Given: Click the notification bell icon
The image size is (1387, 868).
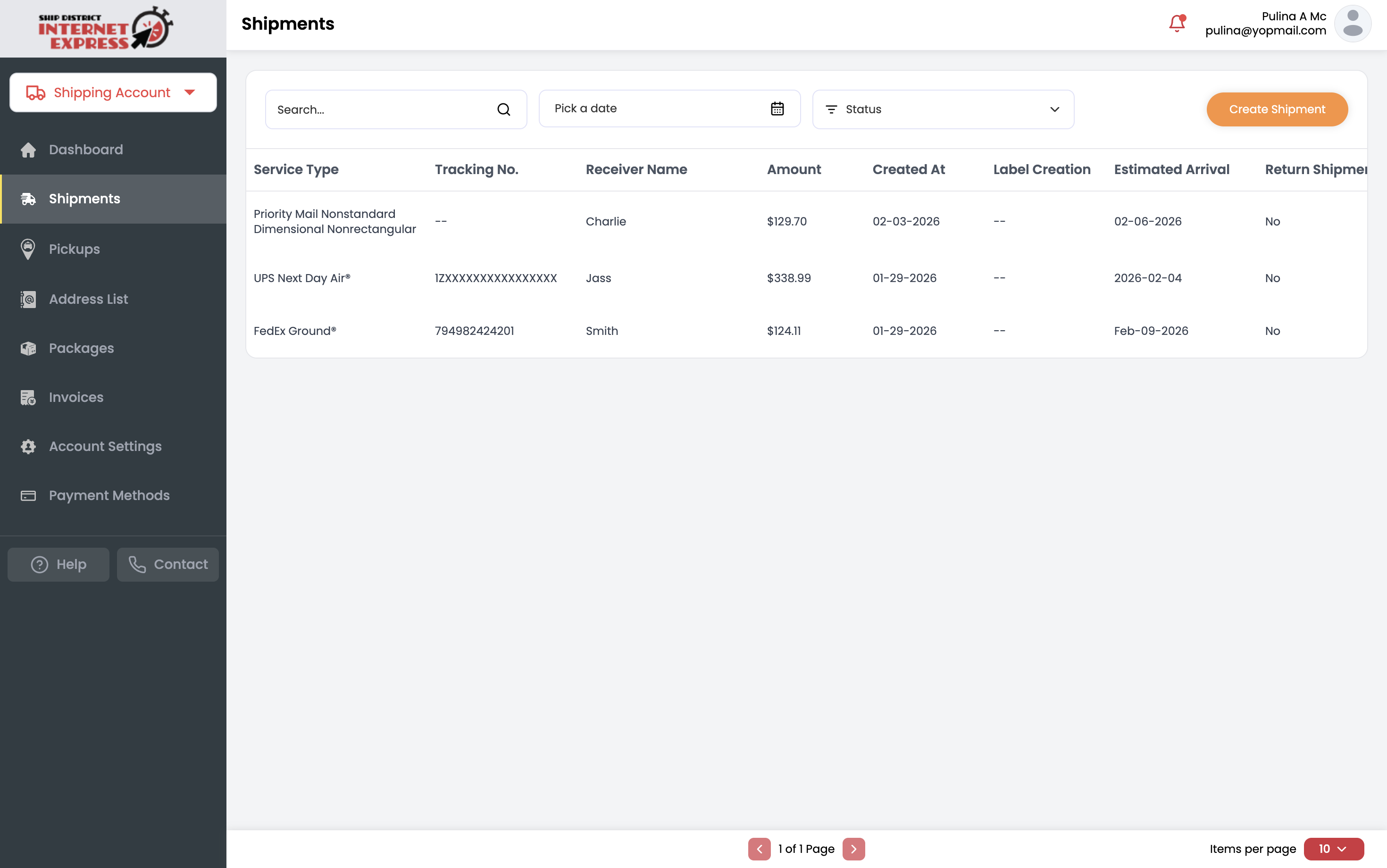Looking at the screenshot, I should [x=1177, y=24].
